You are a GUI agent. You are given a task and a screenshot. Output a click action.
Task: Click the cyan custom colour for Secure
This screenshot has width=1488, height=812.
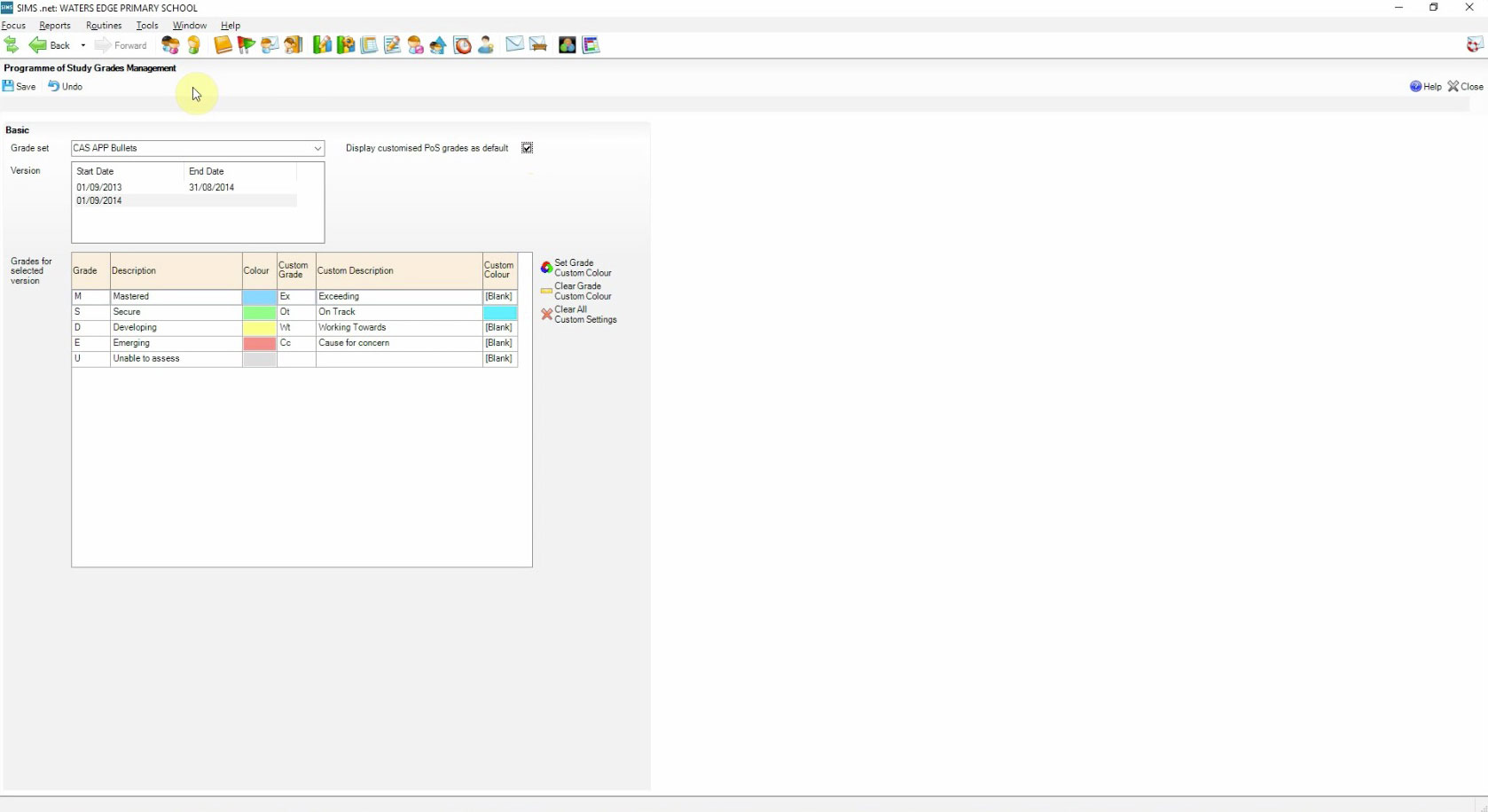[x=500, y=312]
